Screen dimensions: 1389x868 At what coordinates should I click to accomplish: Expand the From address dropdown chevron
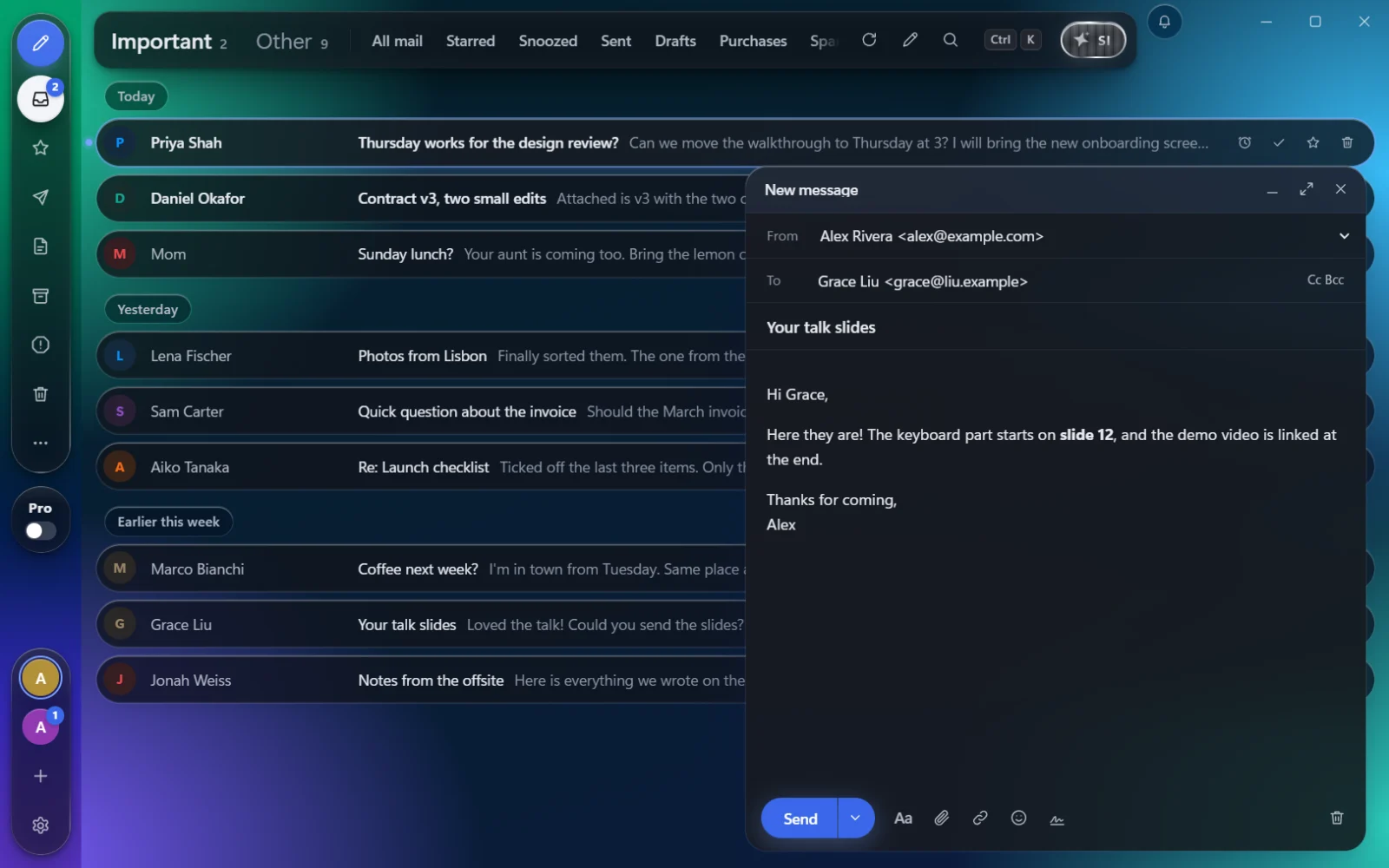coord(1344,236)
